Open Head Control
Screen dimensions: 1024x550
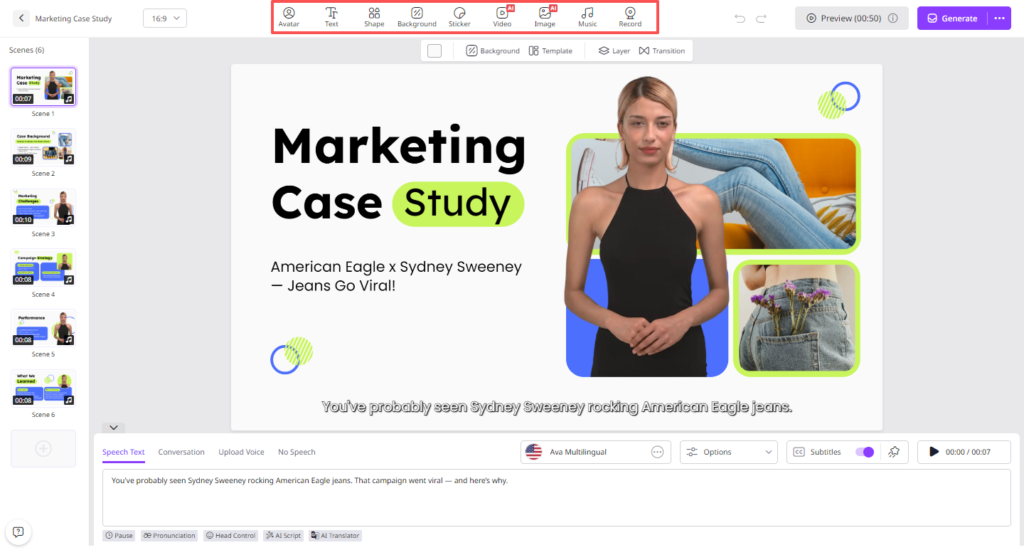coord(231,536)
